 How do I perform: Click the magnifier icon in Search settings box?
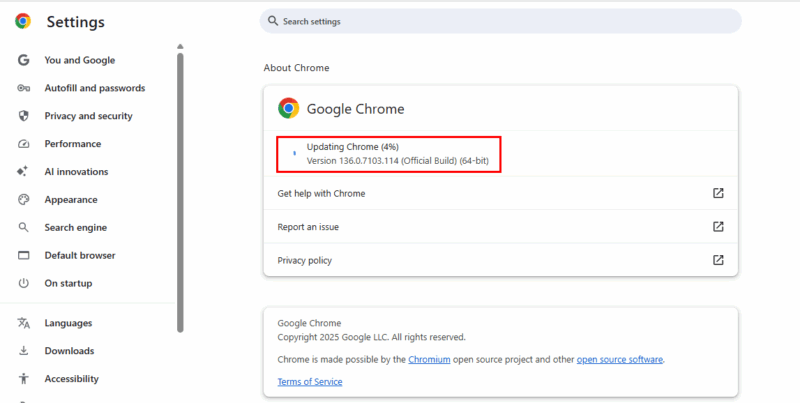[273, 21]
